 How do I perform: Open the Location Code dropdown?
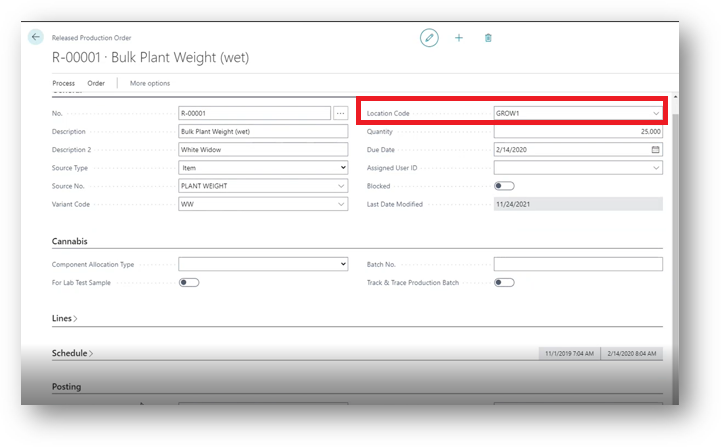656,113
